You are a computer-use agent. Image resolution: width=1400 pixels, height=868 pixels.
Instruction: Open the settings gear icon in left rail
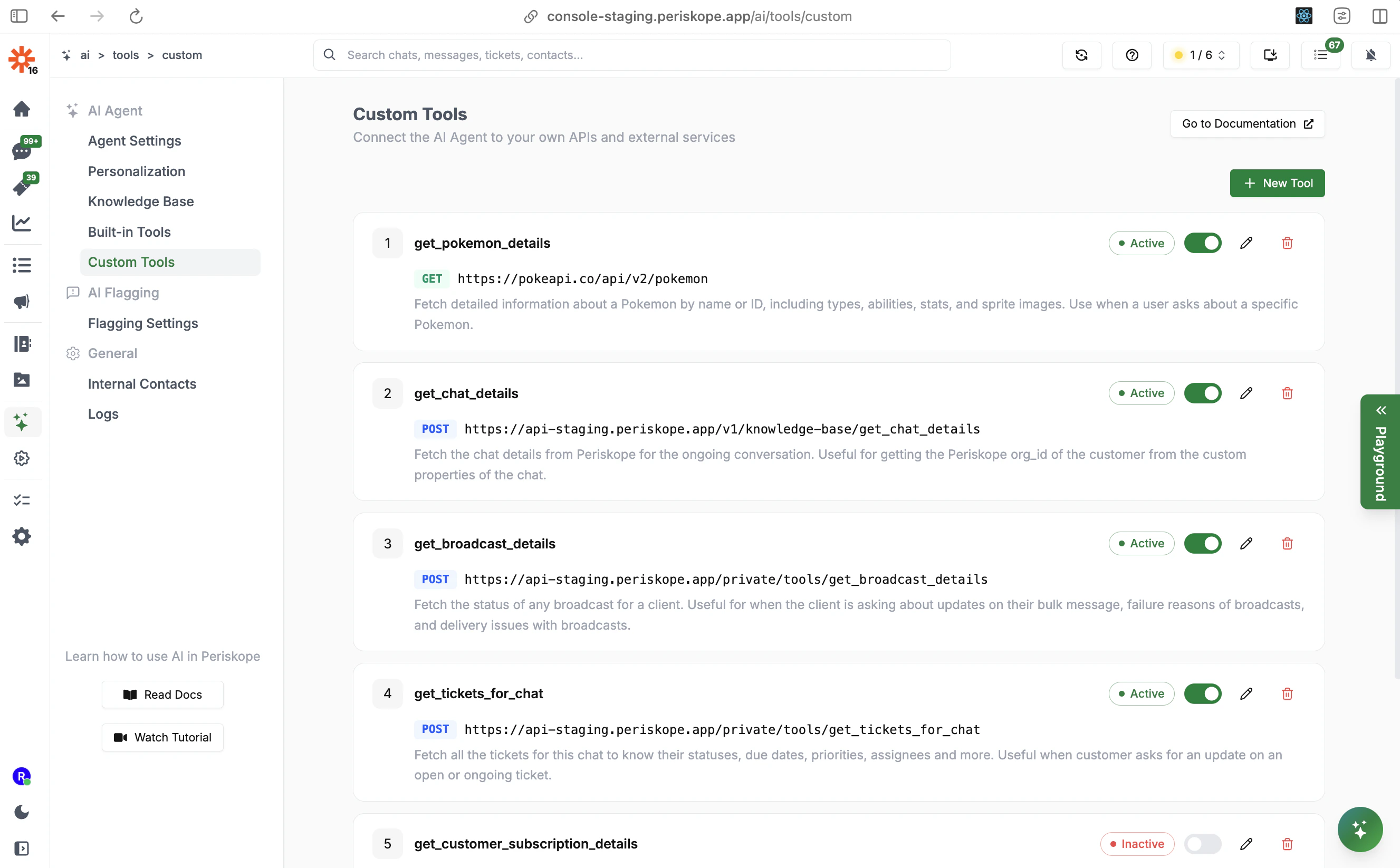pos(22,537)
